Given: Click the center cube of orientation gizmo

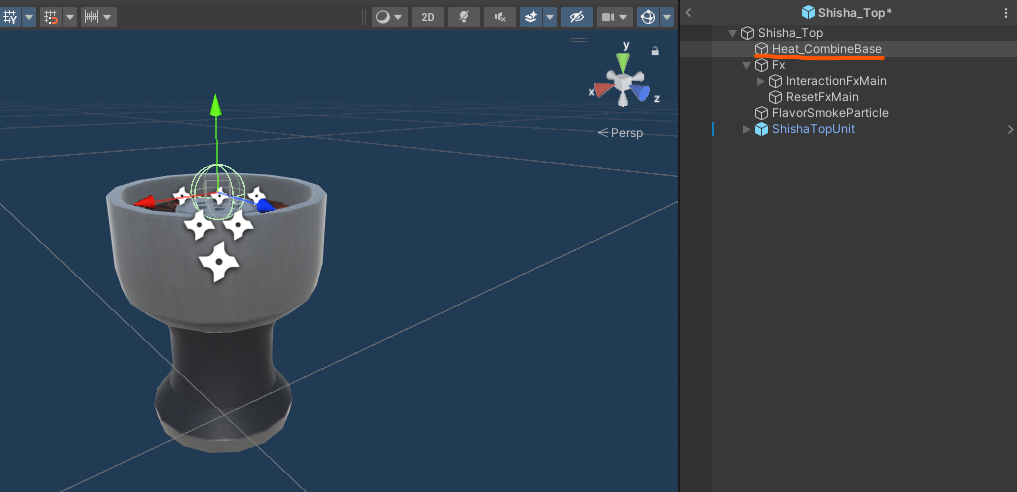Looking at the screenshot, I should [x=623, y=82].
